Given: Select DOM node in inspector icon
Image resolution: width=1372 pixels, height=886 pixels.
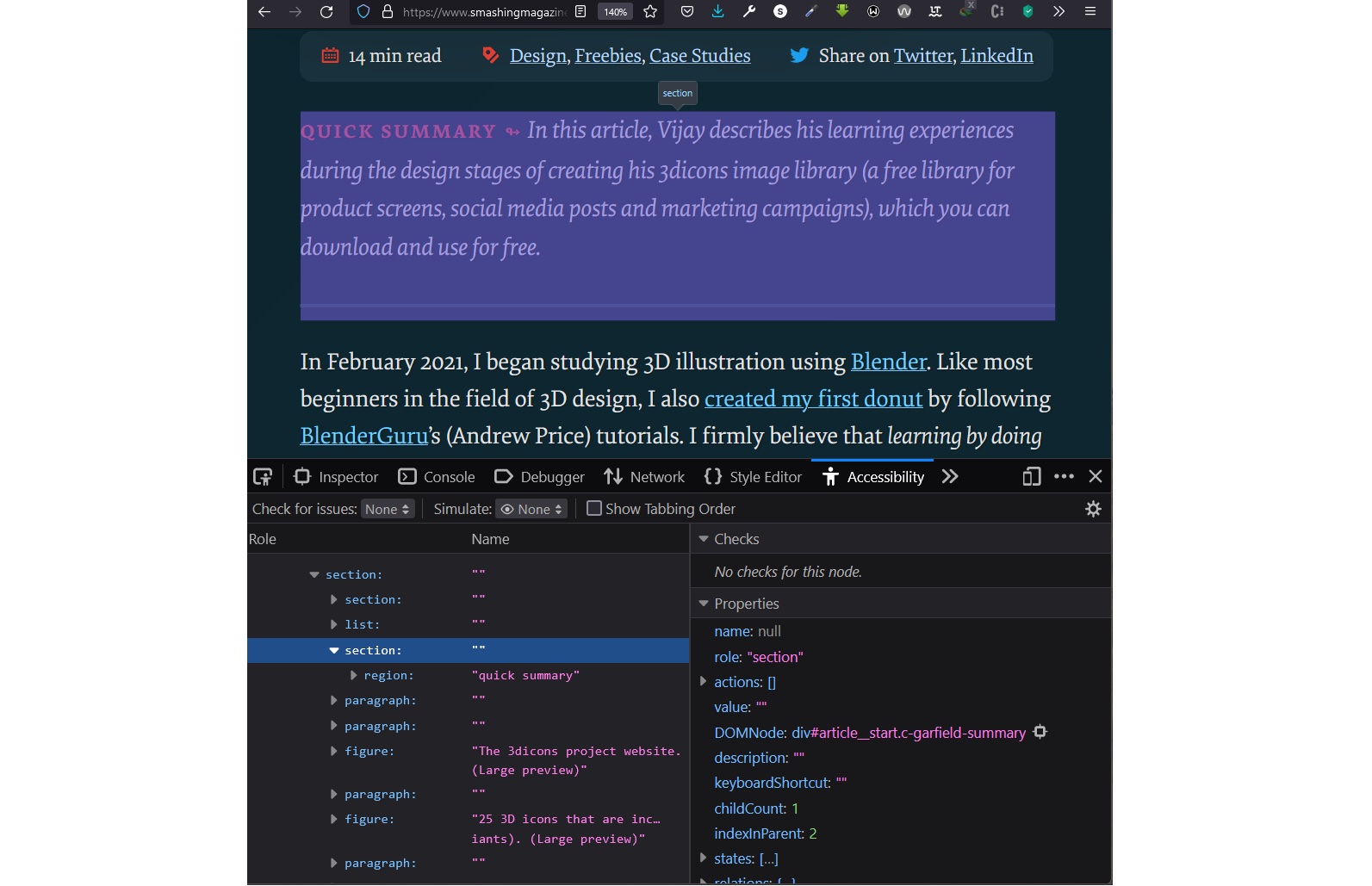Looking at the screenshot, I should coord(1040,732).
